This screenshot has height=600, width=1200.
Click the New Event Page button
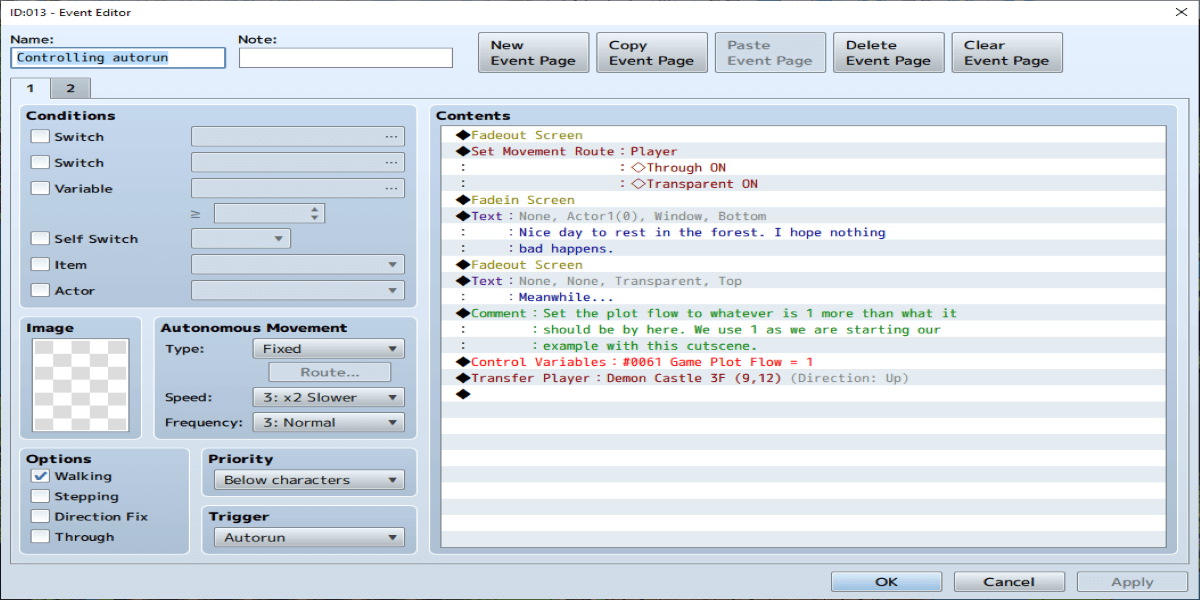533,53
